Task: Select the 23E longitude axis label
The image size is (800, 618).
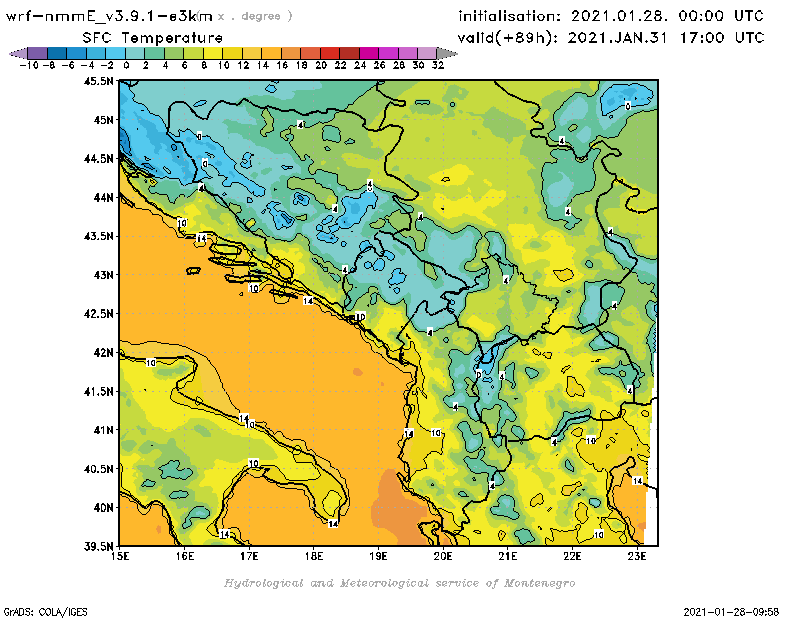Action: (x=637, y=556)
